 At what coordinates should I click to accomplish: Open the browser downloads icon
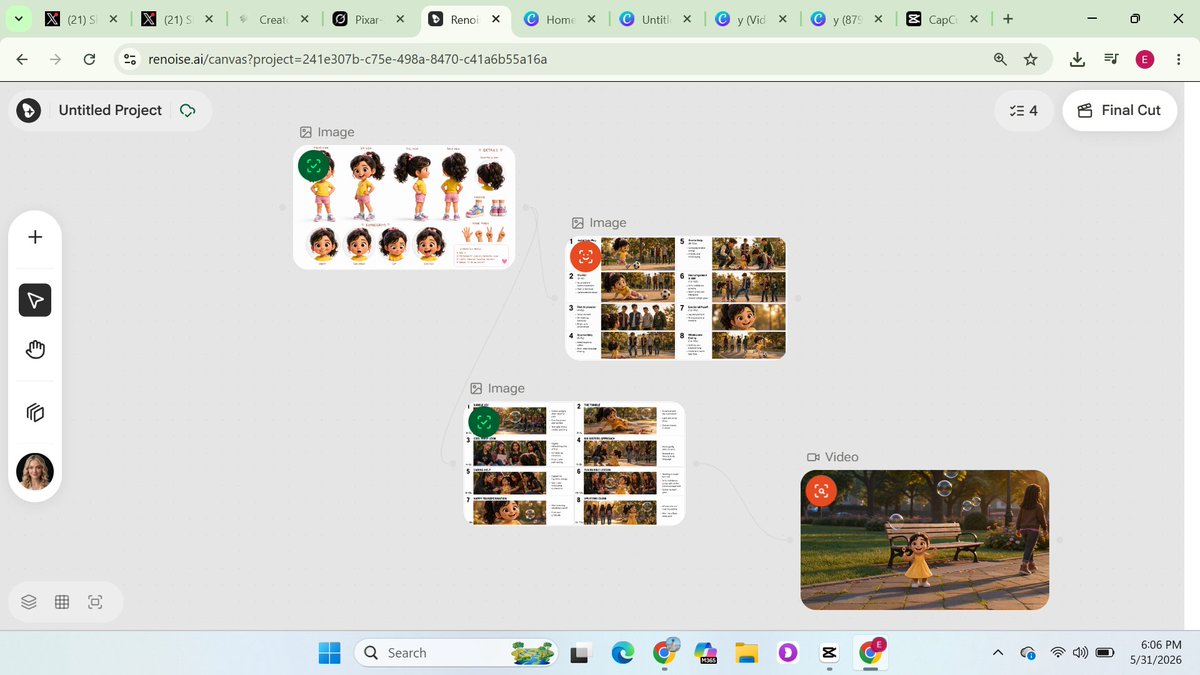tap(1078, 59)
